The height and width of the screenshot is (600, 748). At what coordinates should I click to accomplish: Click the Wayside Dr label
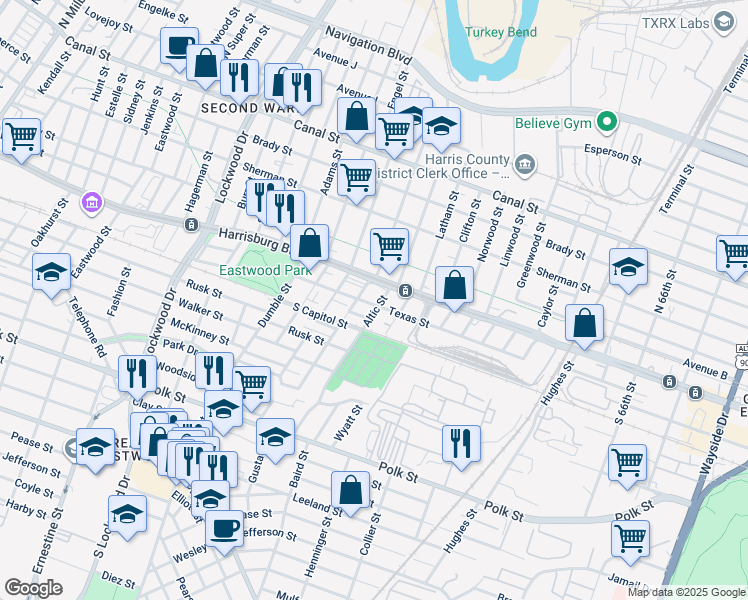(714, 444)
